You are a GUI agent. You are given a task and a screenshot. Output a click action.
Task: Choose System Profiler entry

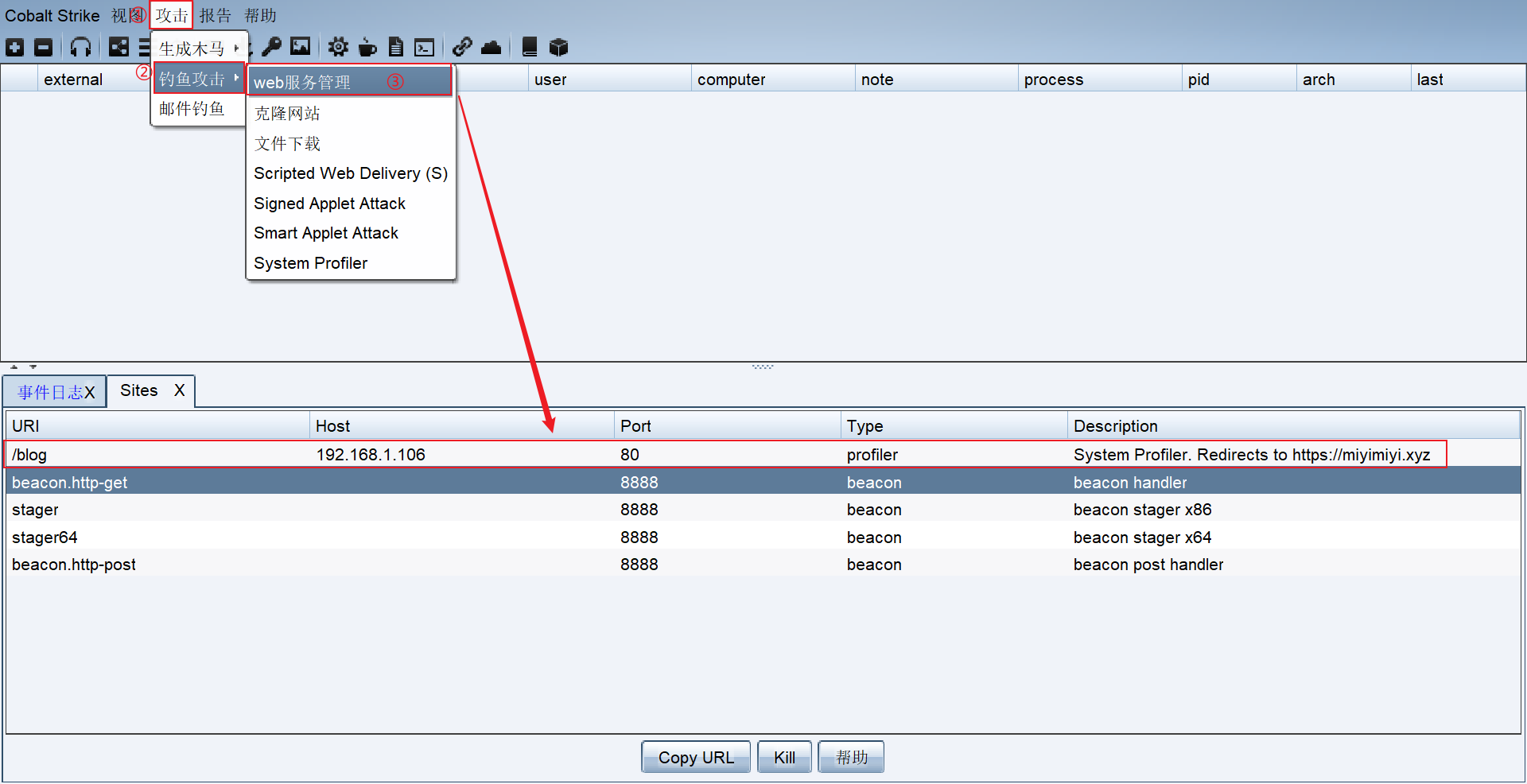click(x=350, y=263)
